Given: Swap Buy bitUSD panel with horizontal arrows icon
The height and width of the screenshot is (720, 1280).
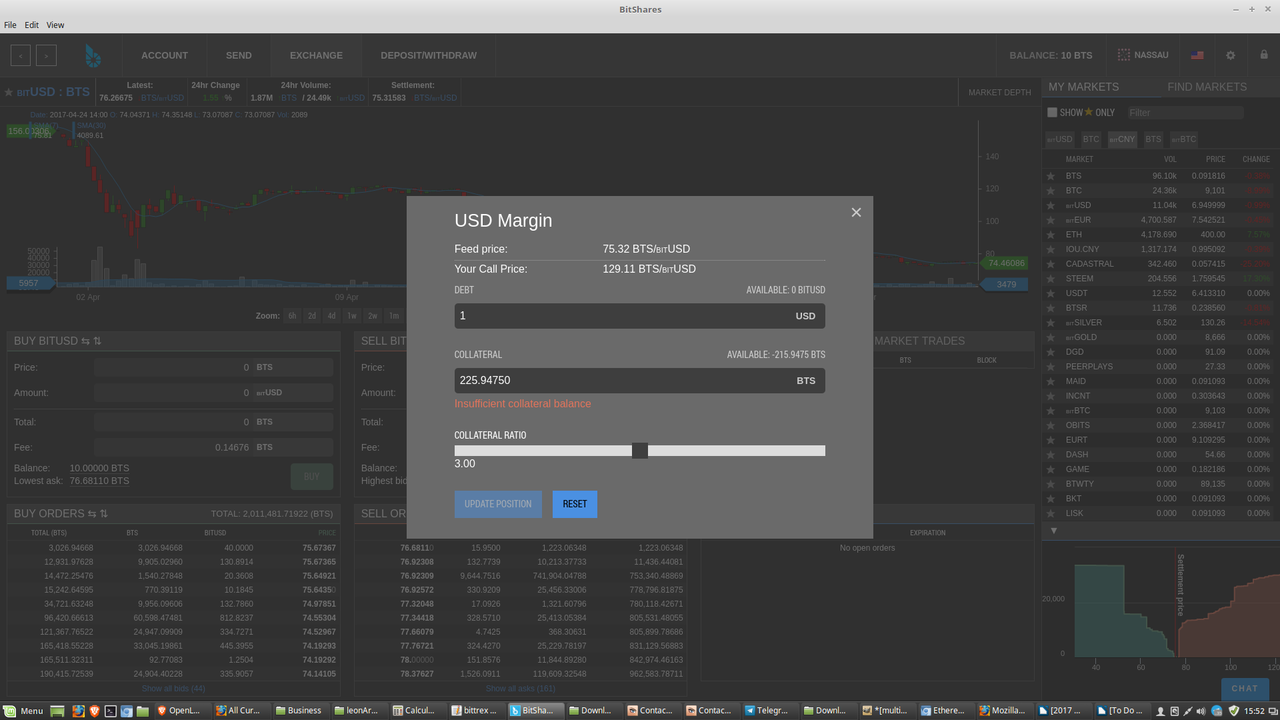Looking at the screenshot, I should tap(85, 341).
